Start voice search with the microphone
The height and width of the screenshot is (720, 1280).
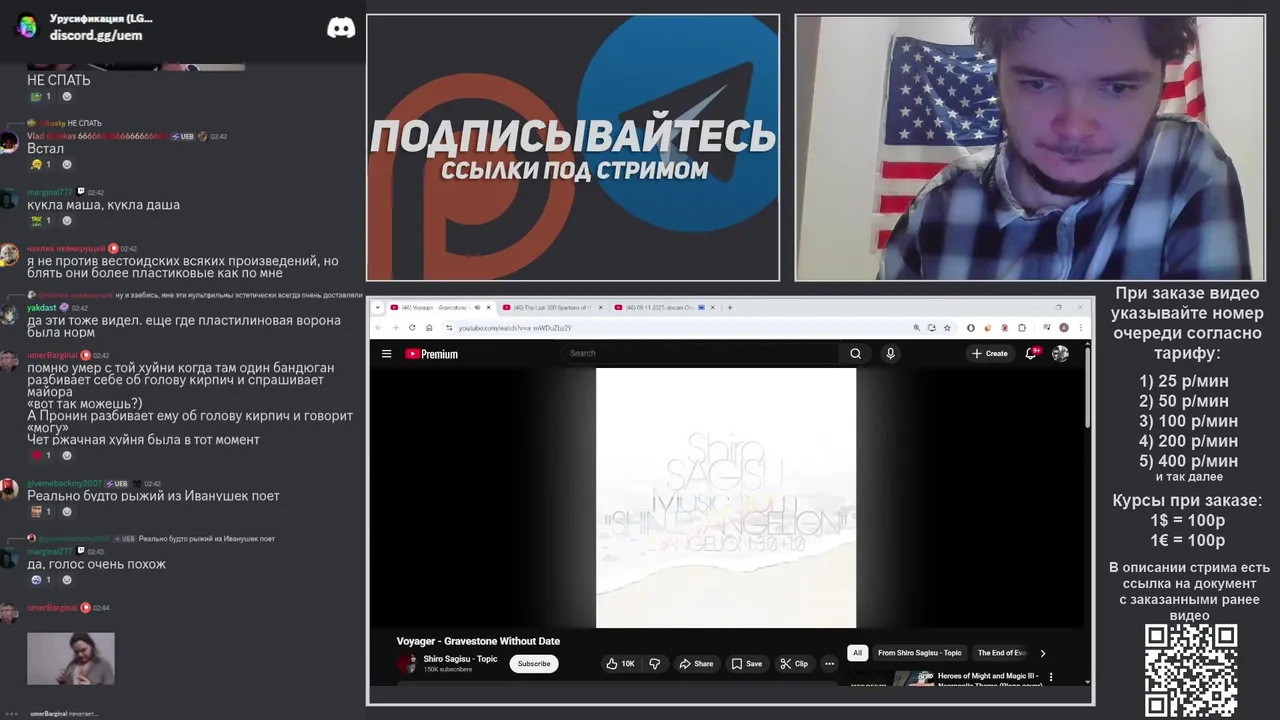point(890,353)
